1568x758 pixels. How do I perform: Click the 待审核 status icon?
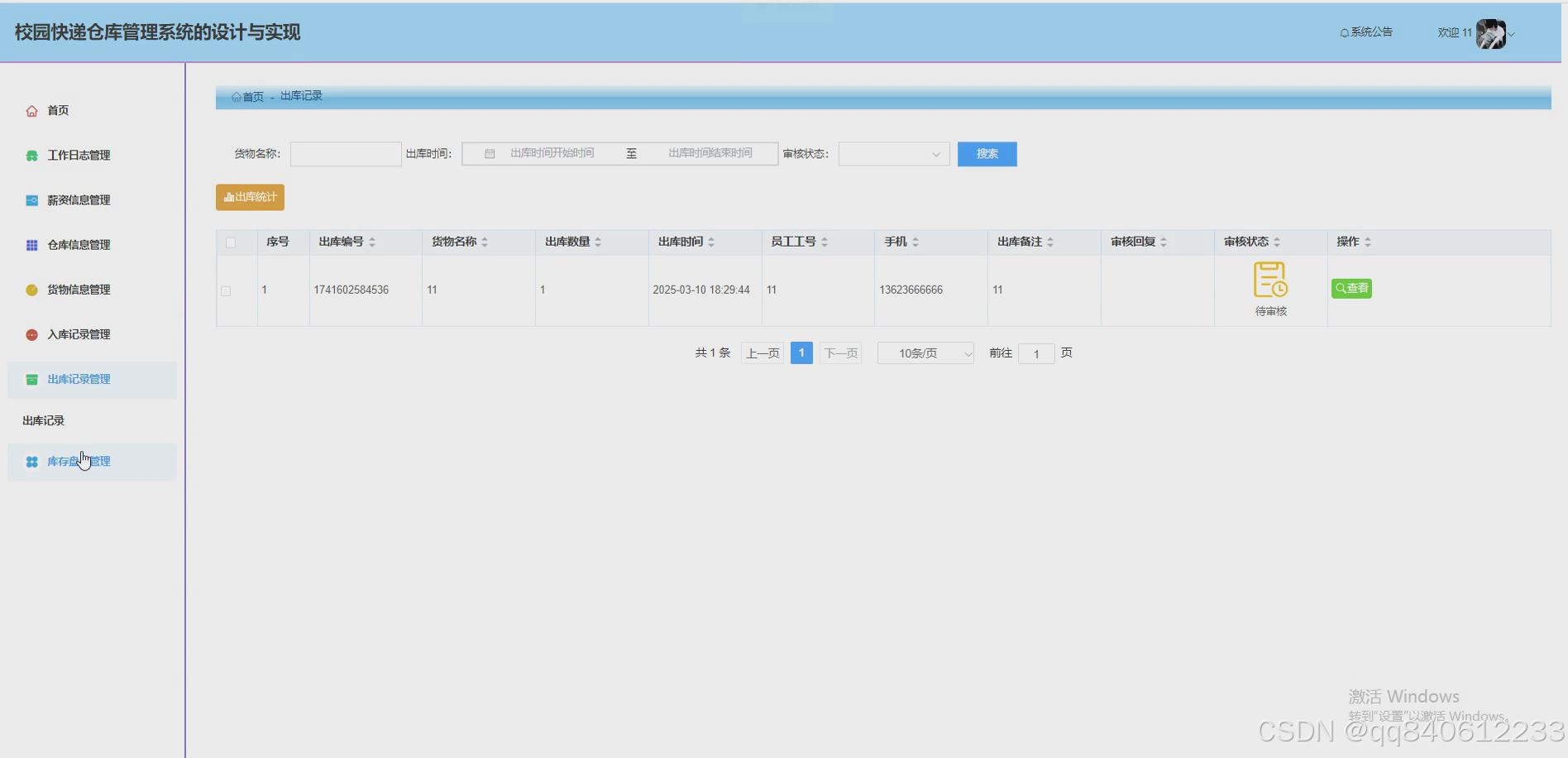(1270, 280)
